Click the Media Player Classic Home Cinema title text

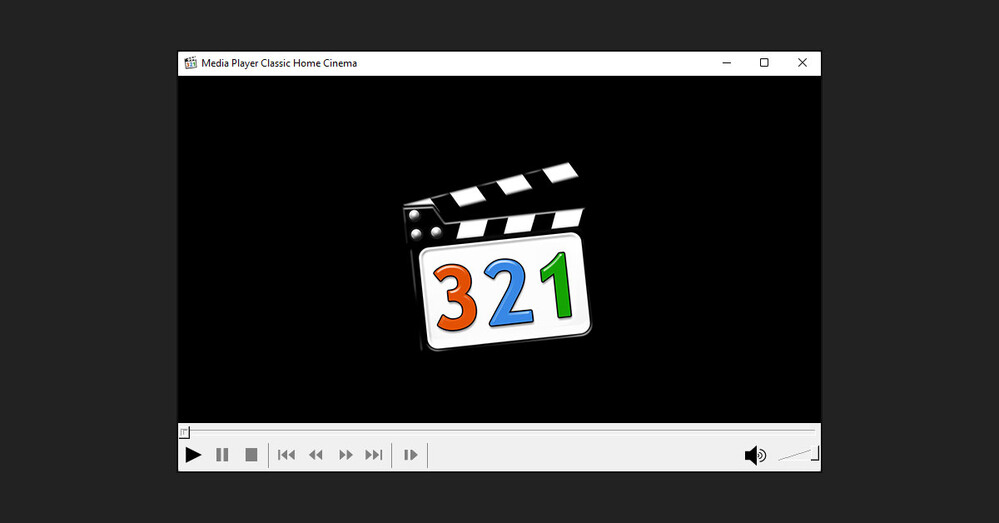279,63
